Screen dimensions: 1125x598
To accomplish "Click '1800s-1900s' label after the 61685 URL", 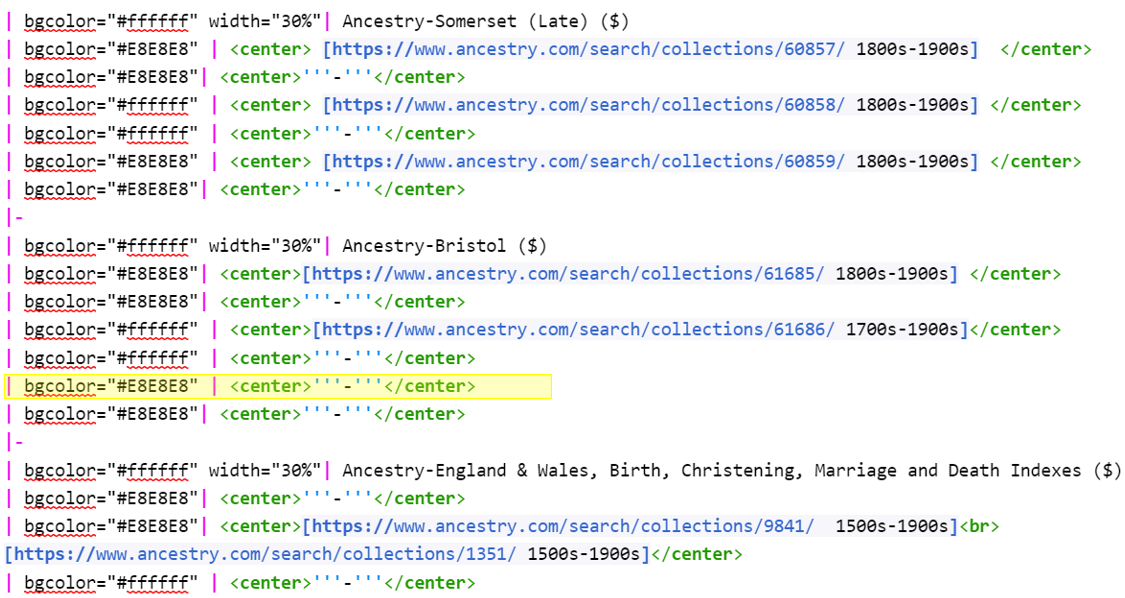I will coord(891,274).
